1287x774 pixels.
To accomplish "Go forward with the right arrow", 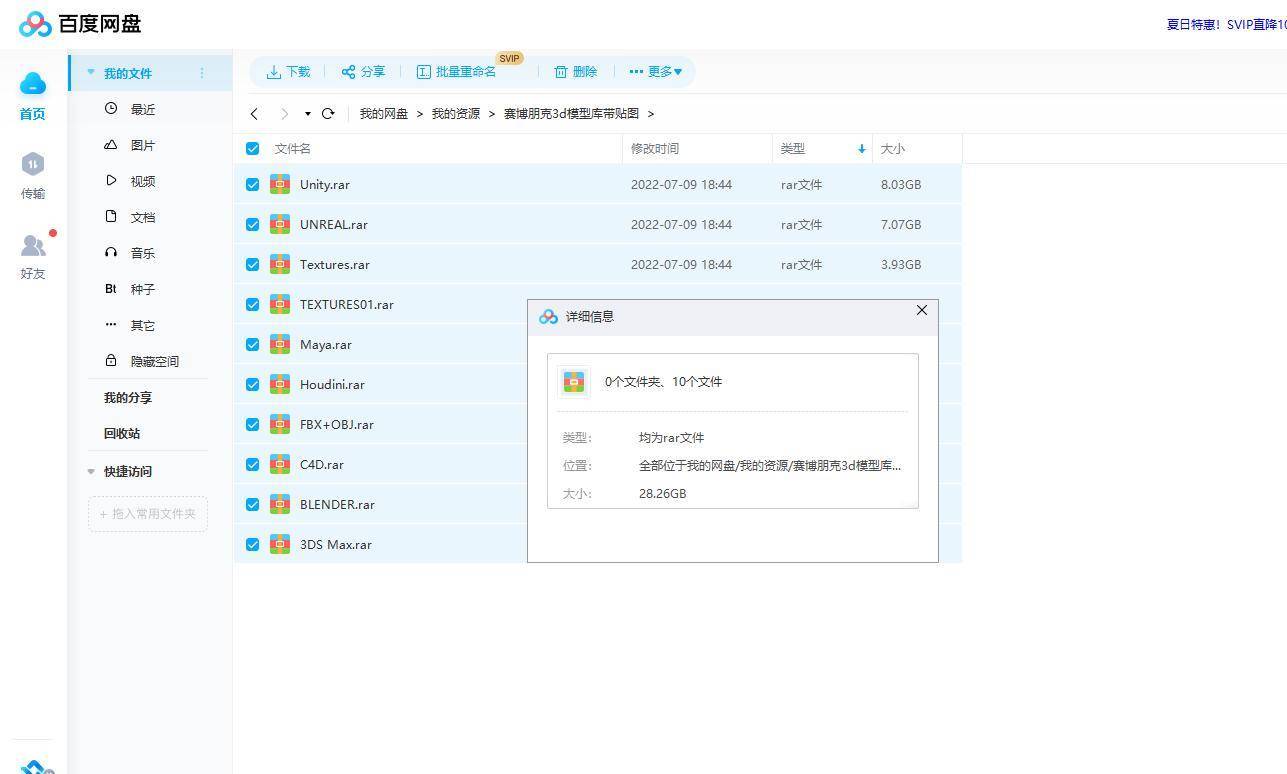I will point(285,114).
